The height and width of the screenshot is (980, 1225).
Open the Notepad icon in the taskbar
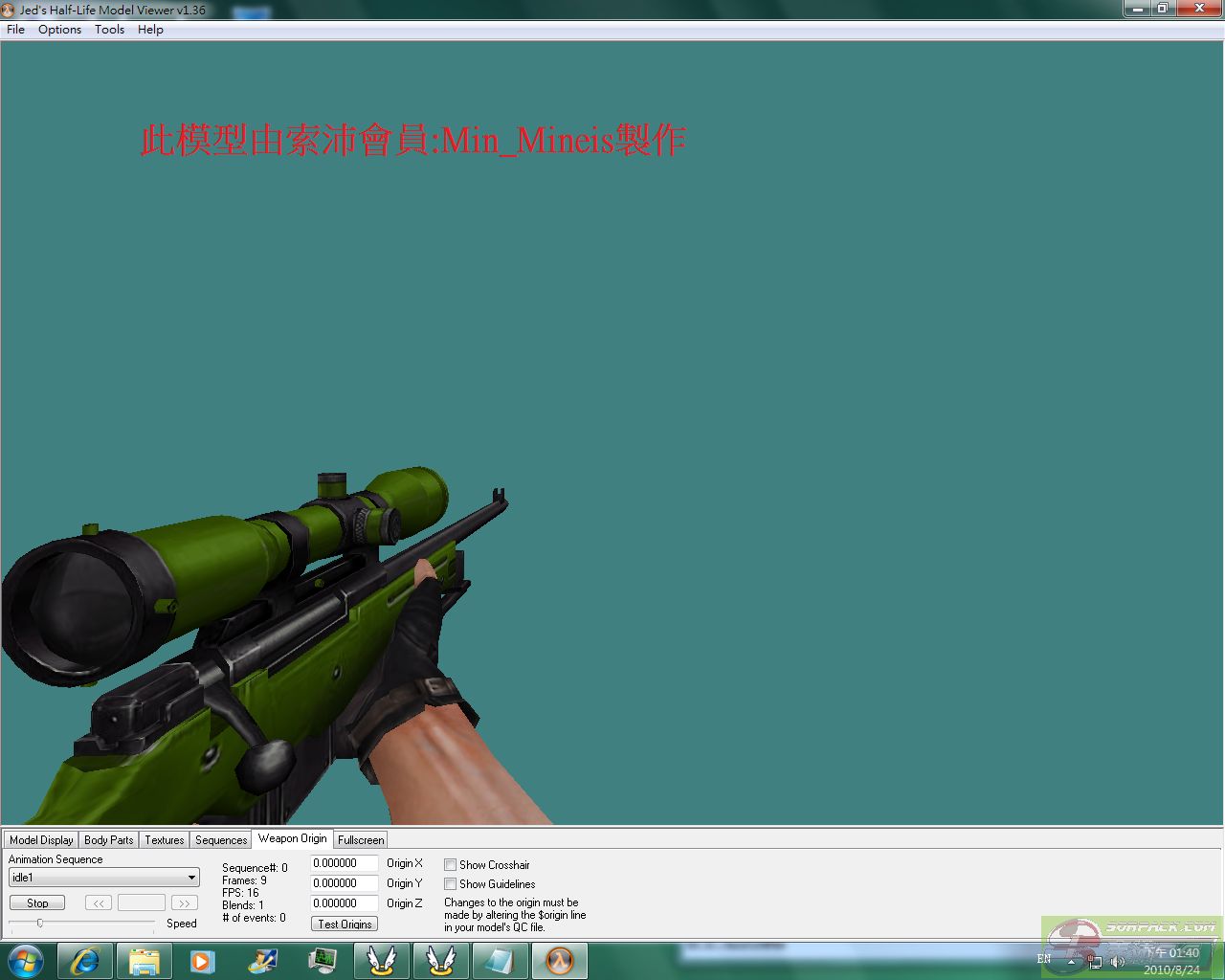(500, 961)
